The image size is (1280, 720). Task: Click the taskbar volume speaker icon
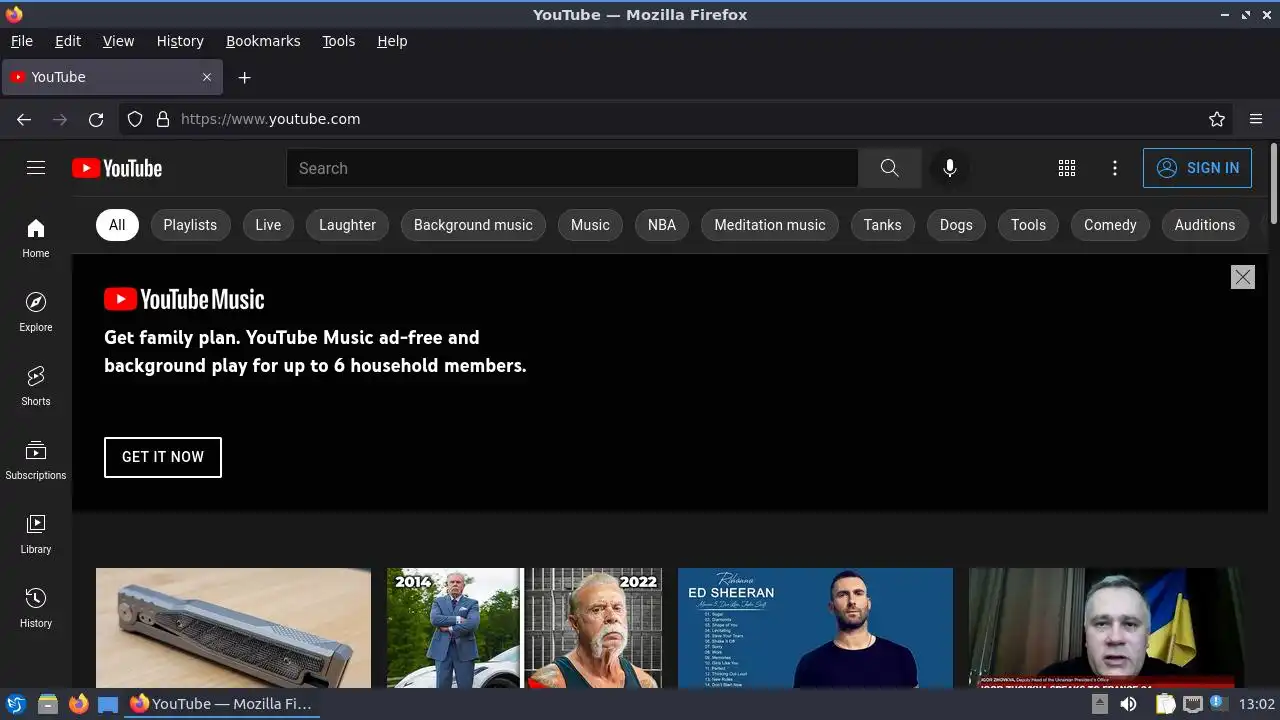(1129, 704)
